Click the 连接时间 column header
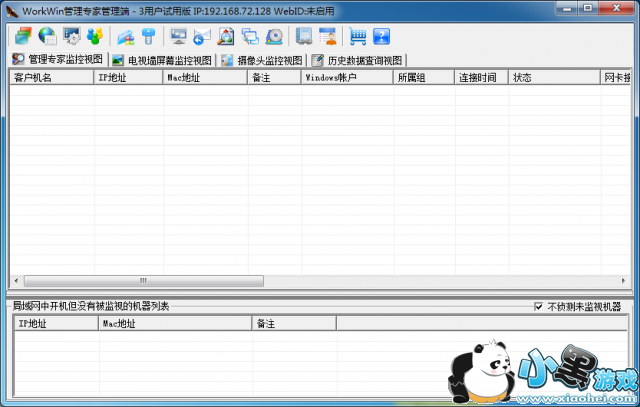Viewport: 640px width, 407px height. [482, 78]
